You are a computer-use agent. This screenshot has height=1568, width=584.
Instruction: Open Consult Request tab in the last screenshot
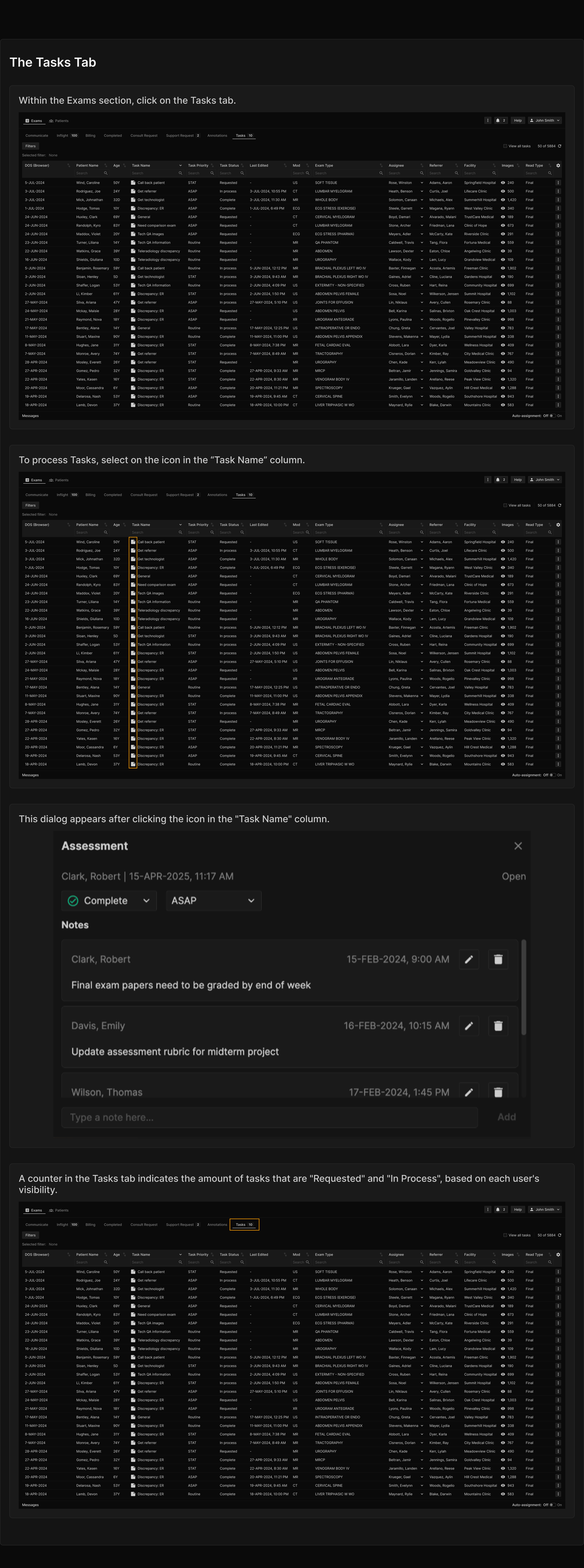coord(144,1225)
